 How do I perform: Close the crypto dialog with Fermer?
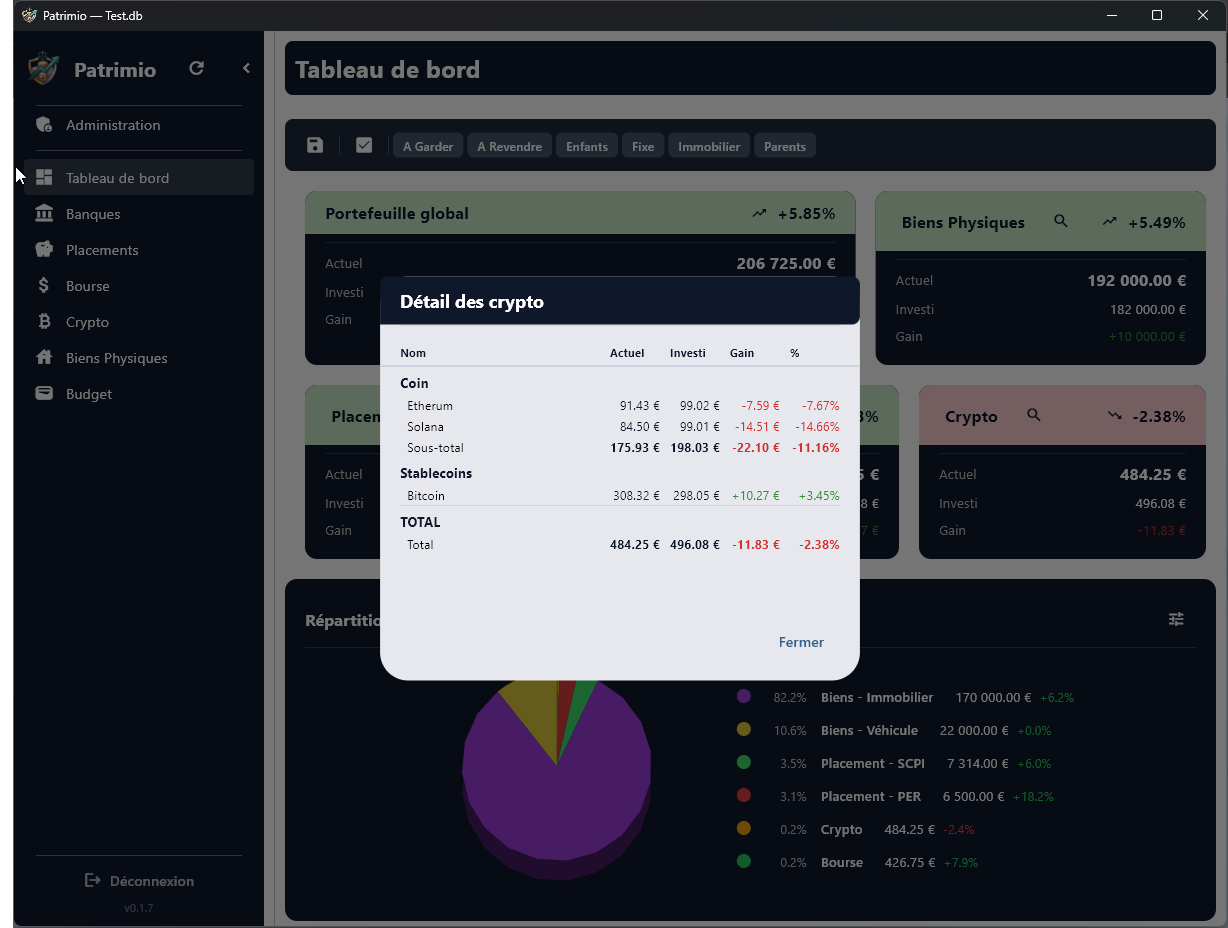click(x=801, y=642)
